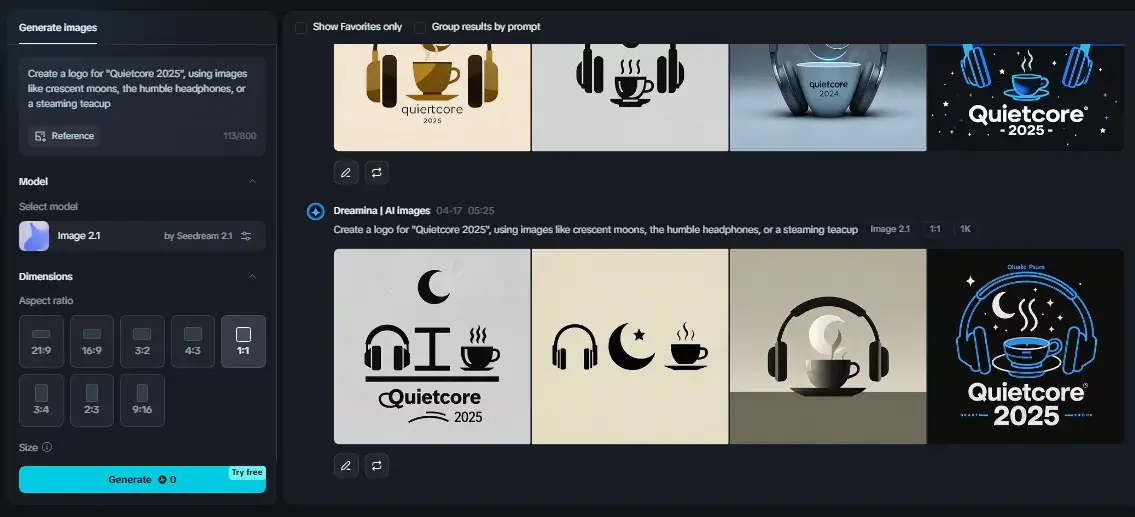Open model settings sliders icon
The width and height of the screenshot is (1135, 517).
click(x=246, y=236)
